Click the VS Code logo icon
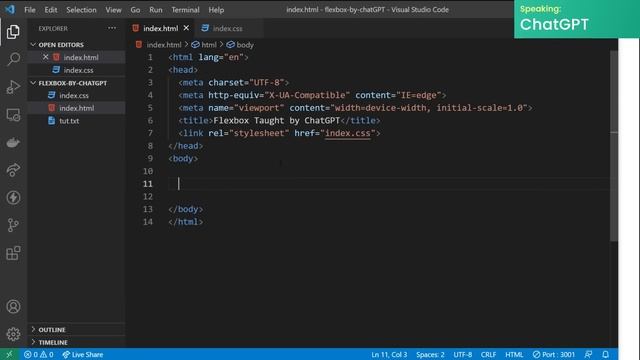Viewport: 640px width, 360px height. click(x=10, y=9)
